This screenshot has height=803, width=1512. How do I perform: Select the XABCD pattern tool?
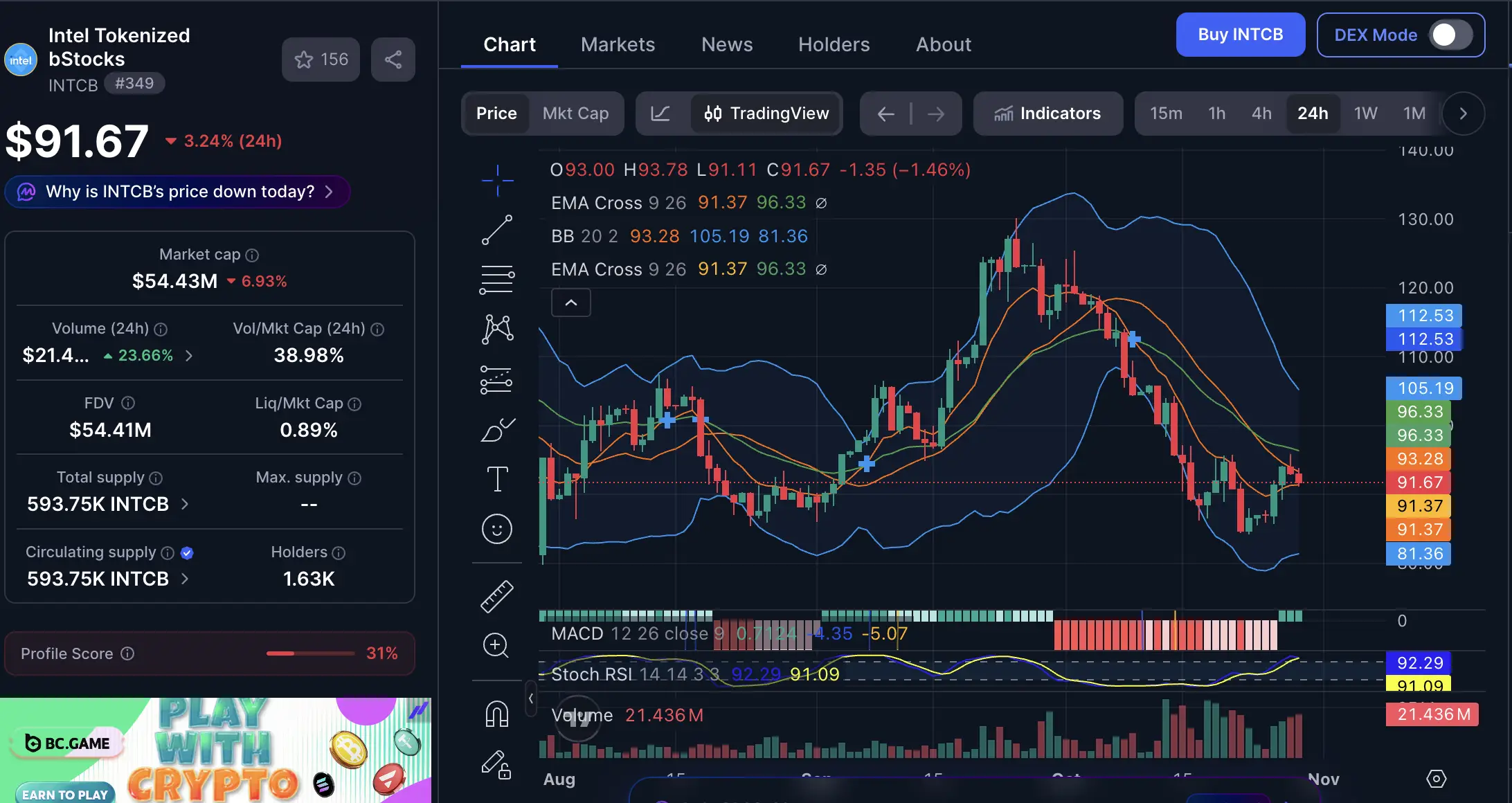point(497,329)
